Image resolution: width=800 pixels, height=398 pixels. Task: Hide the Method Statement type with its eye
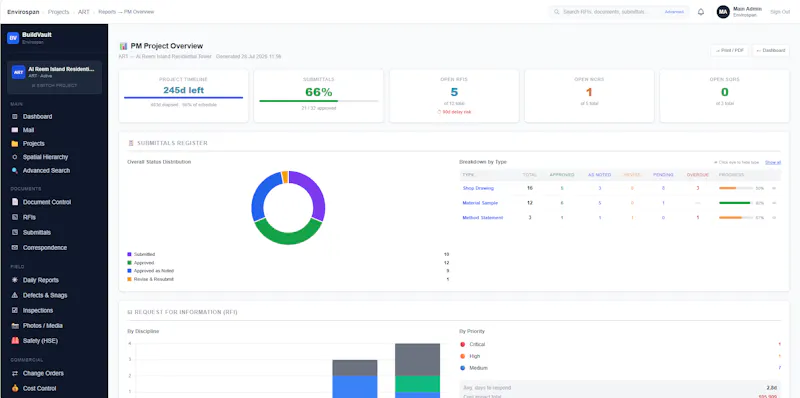[774, 218]
